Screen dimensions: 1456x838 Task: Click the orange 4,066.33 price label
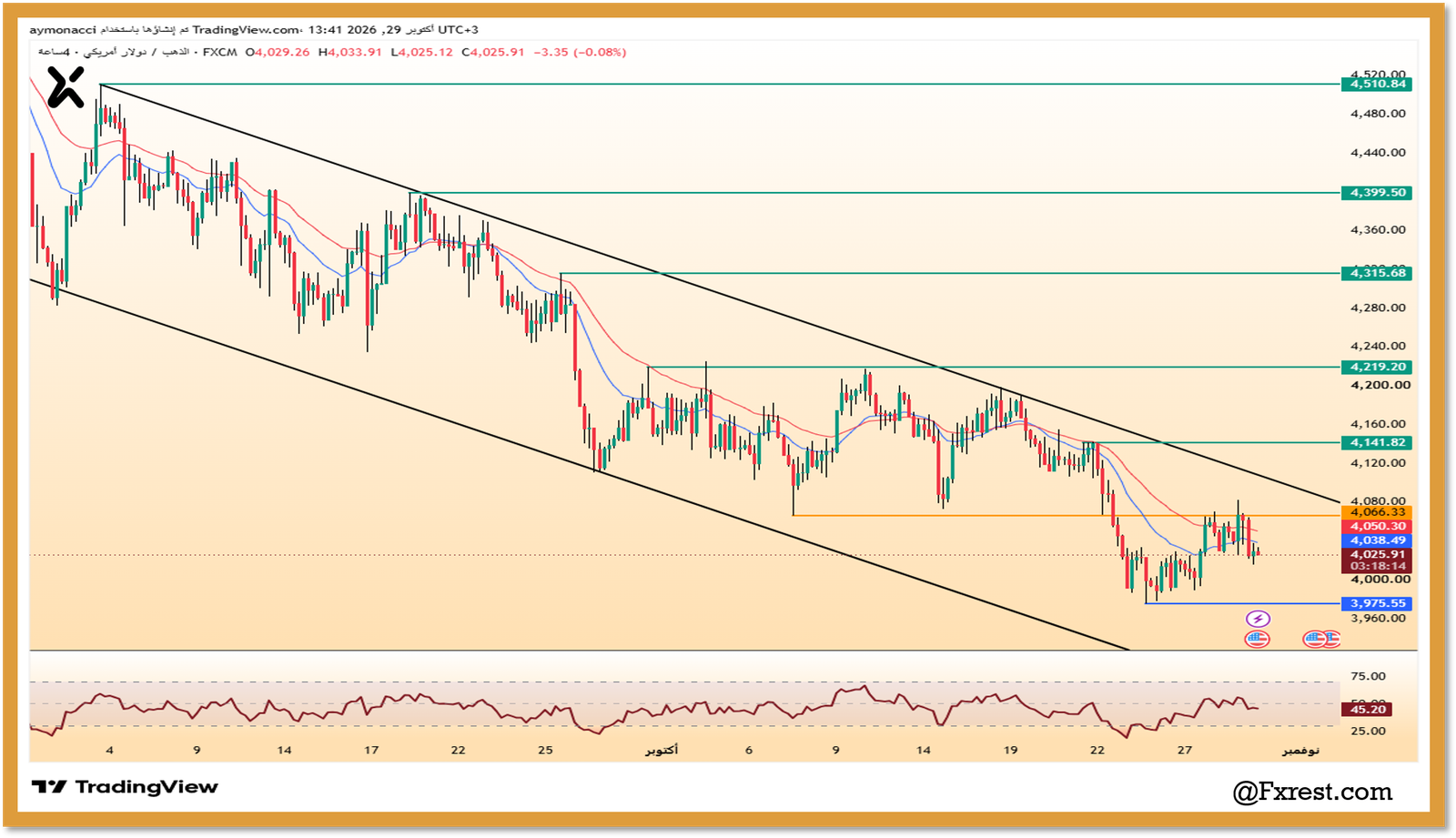(x=1377, y=512)
